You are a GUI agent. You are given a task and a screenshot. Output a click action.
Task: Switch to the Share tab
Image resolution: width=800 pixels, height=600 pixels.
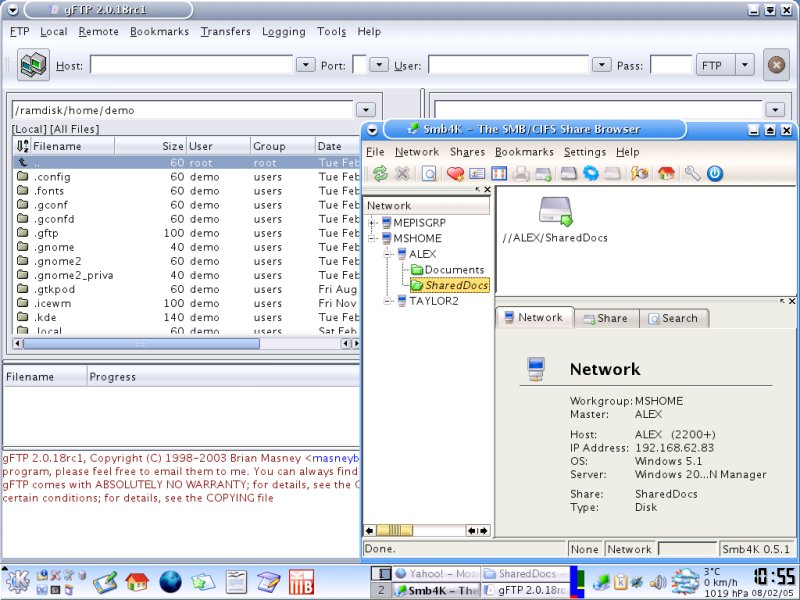tap(605, 318)
